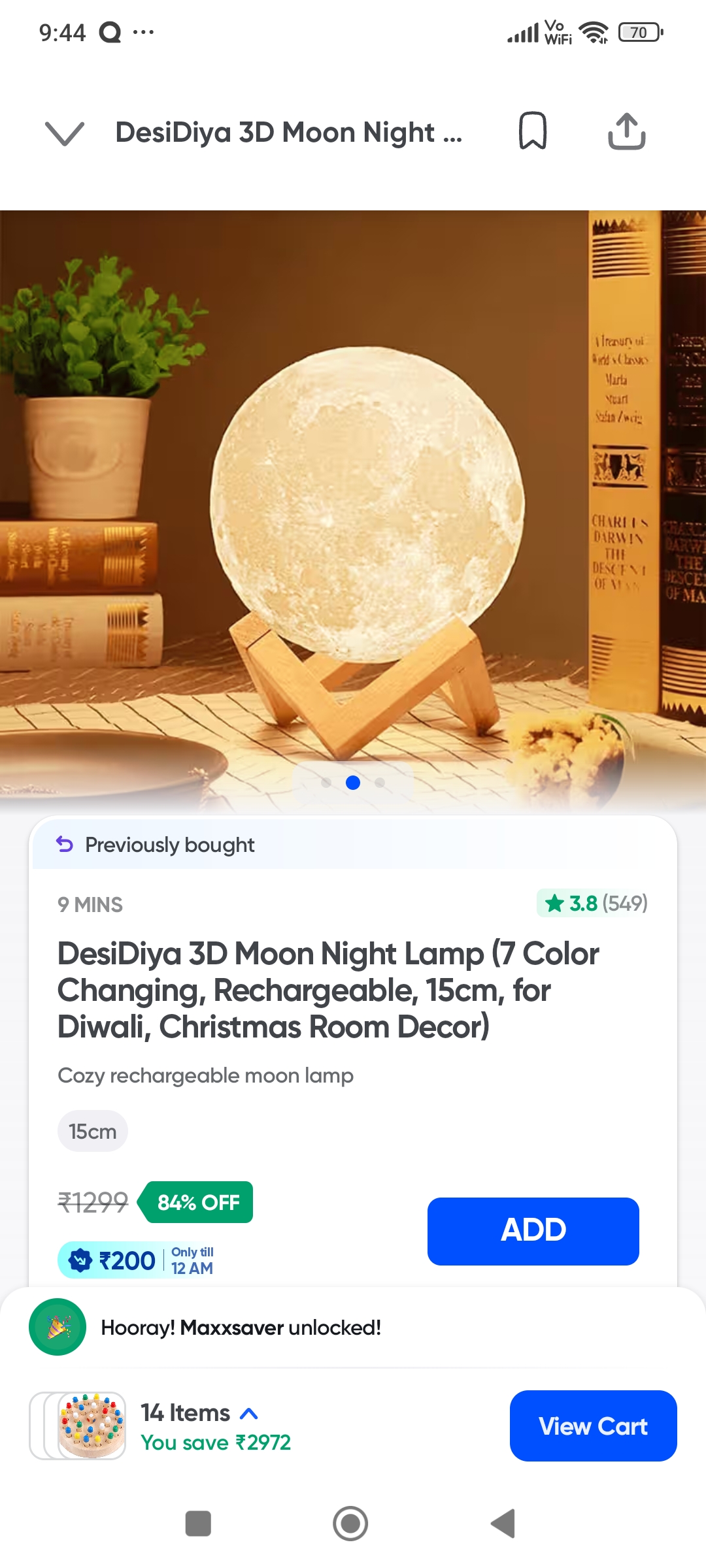Expand the 14 Items cart summary

coord(200,1413)
